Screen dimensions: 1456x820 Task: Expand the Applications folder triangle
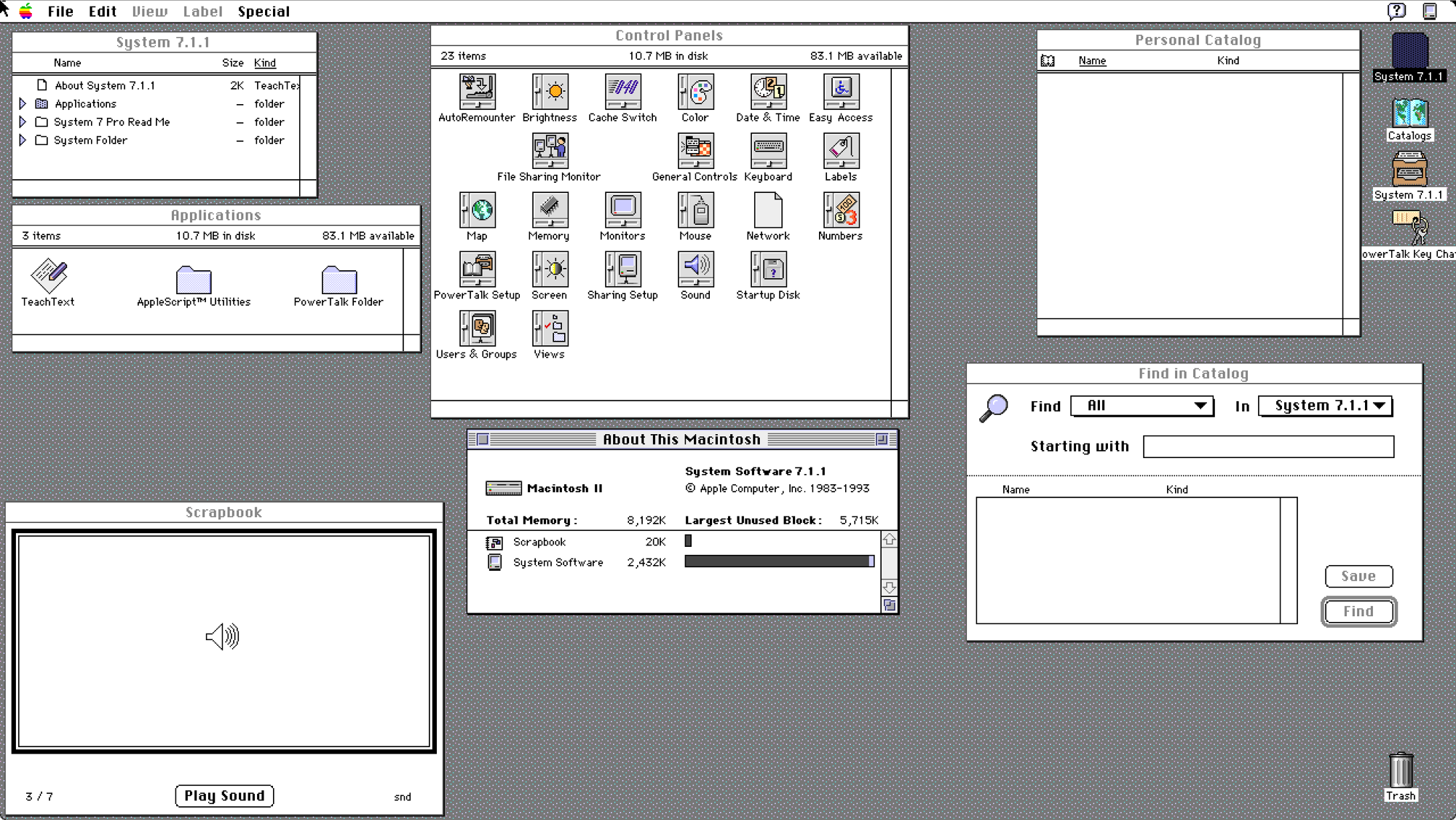pyautogui.click(x=23, y=103)
